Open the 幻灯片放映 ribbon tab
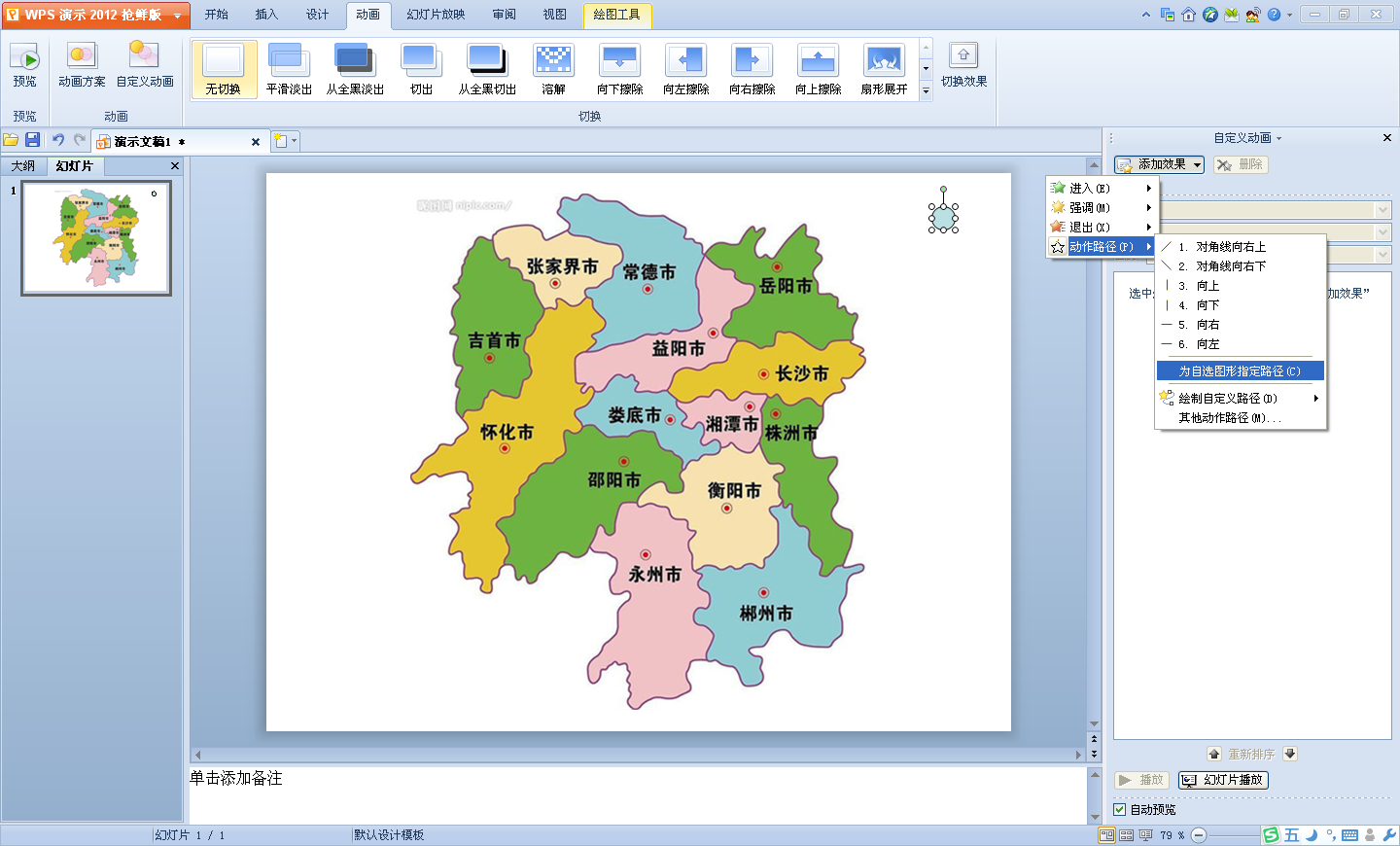Viewport: 1400px width, 846px height. [436, 15]
